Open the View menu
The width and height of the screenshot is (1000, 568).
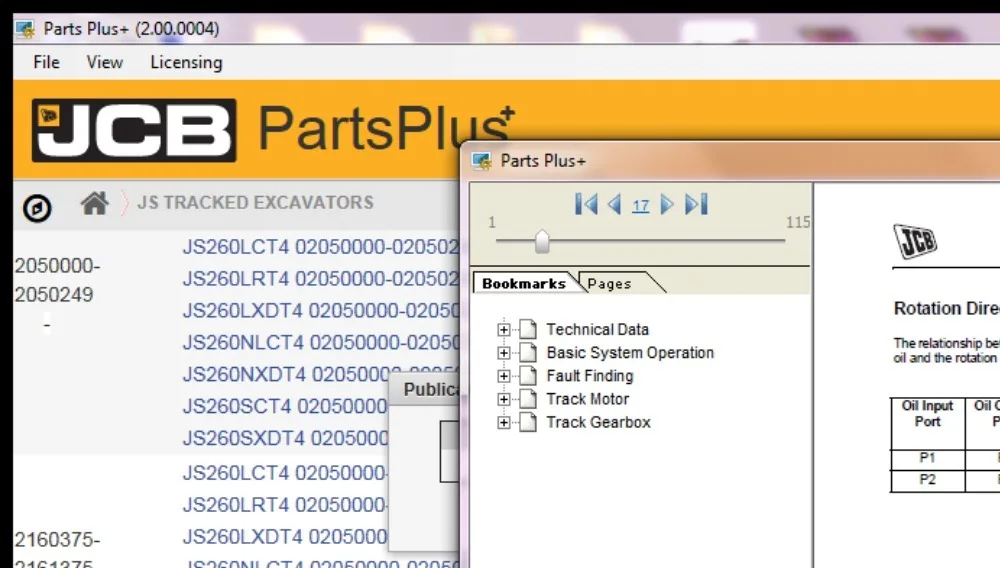(x=105, y=62)
